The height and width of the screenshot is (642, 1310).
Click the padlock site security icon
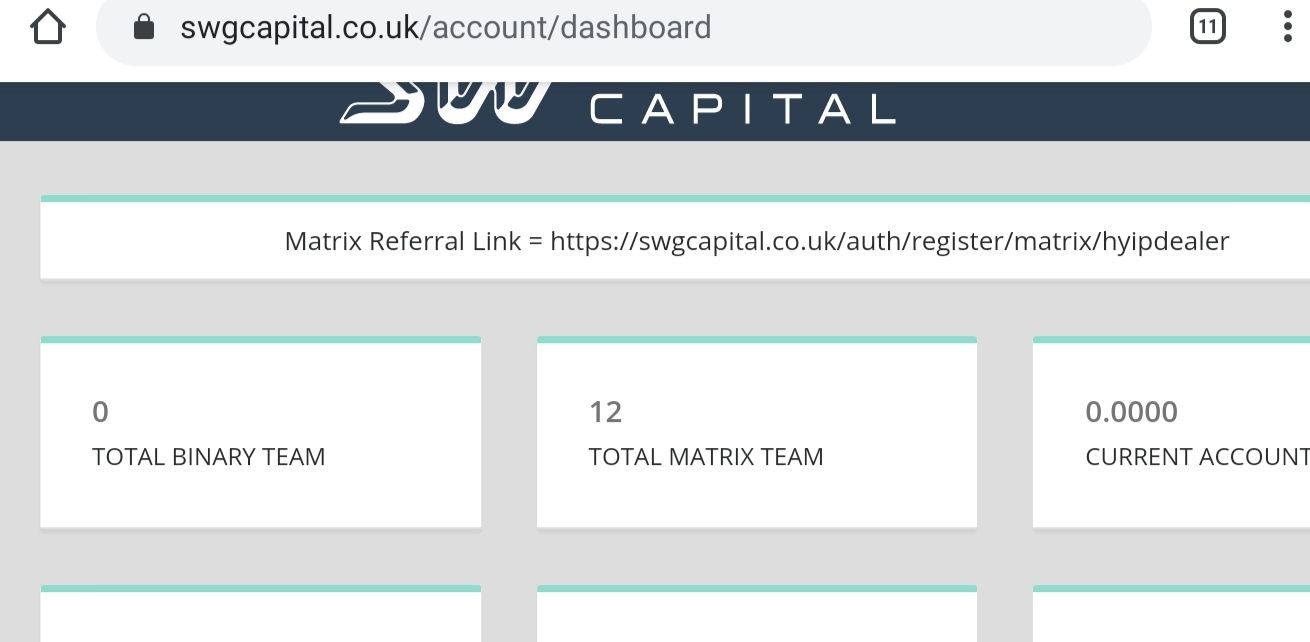pos(144,27)
